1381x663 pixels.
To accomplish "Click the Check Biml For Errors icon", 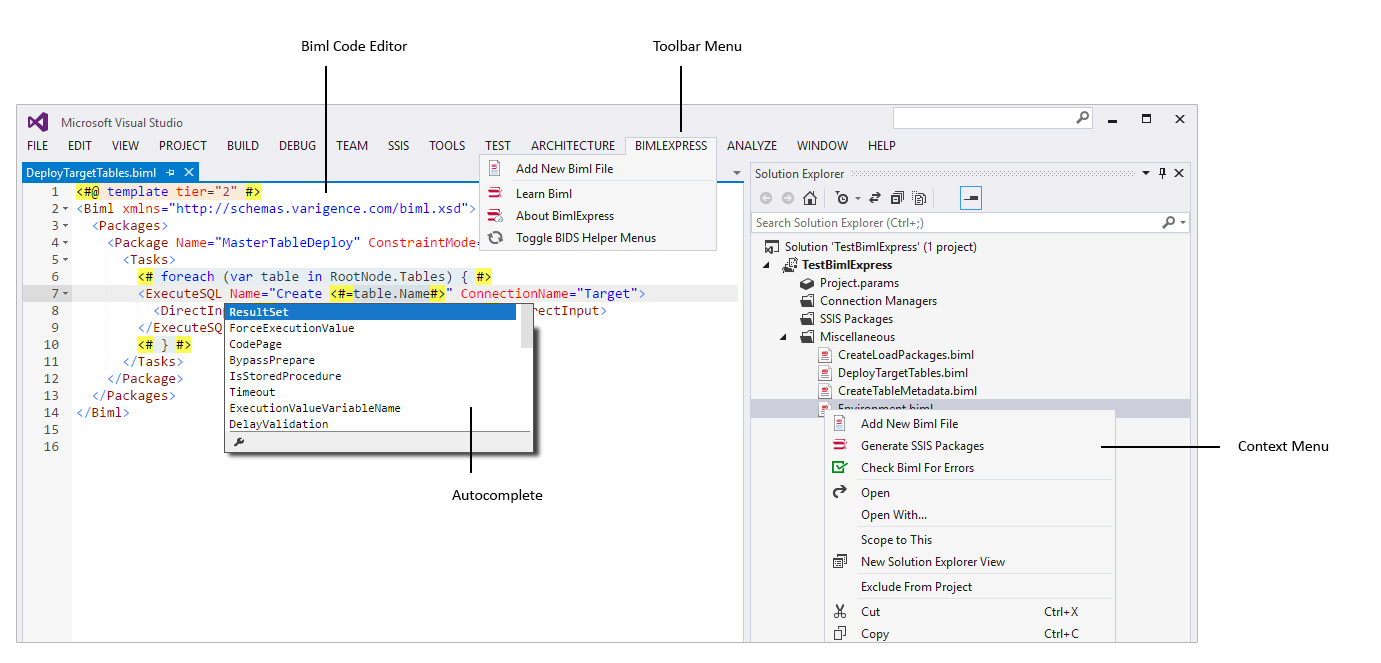I will 839,467.
